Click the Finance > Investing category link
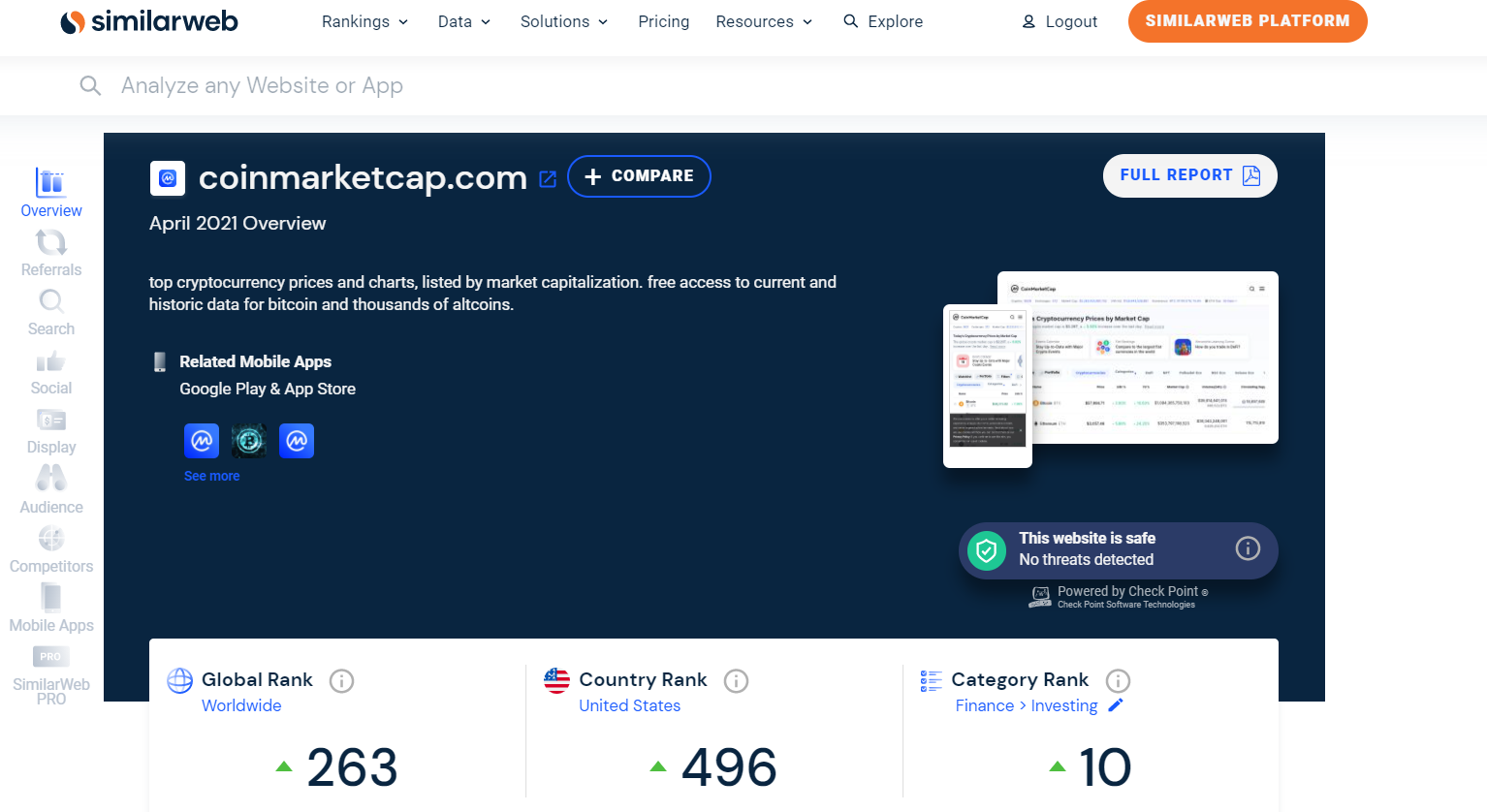1487x812 pixels. click(1027, 705)
